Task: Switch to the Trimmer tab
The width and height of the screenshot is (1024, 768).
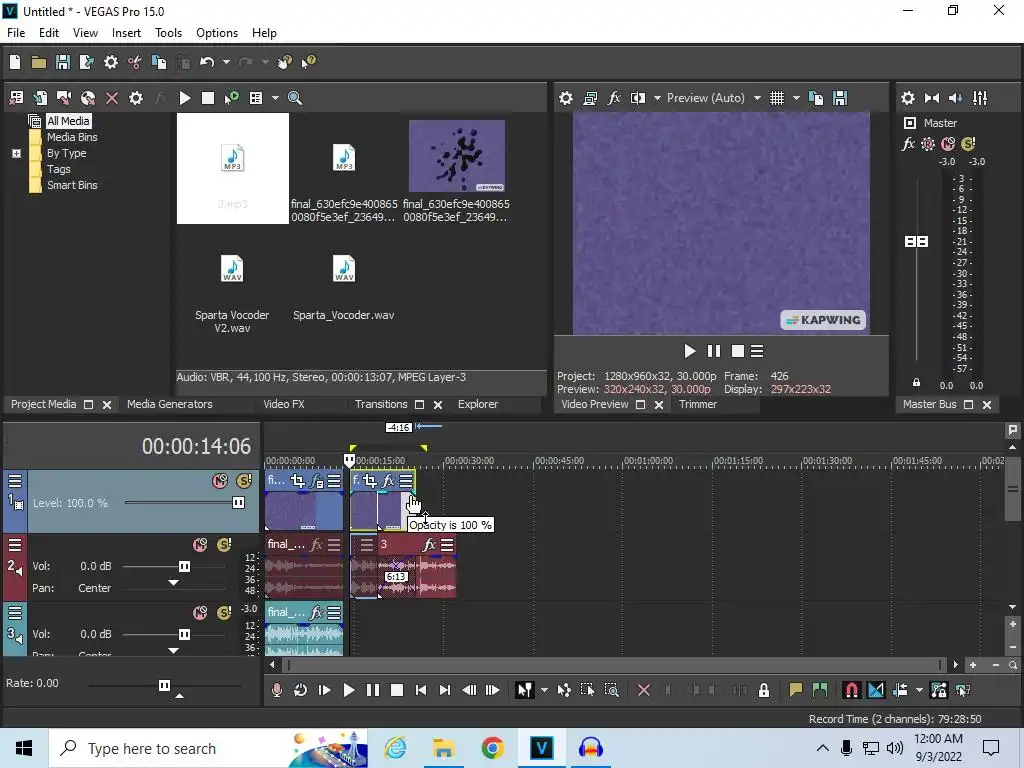Action: coord(697,404)
